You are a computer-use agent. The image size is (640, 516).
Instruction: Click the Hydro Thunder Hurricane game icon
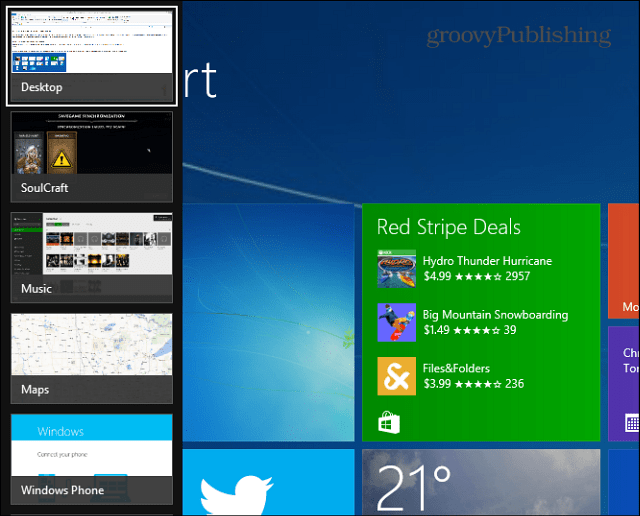pos(396,269)
